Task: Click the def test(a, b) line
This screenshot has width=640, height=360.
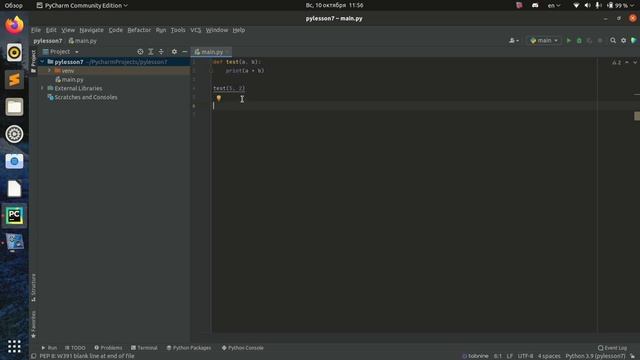Action: [x=236, y=62]
